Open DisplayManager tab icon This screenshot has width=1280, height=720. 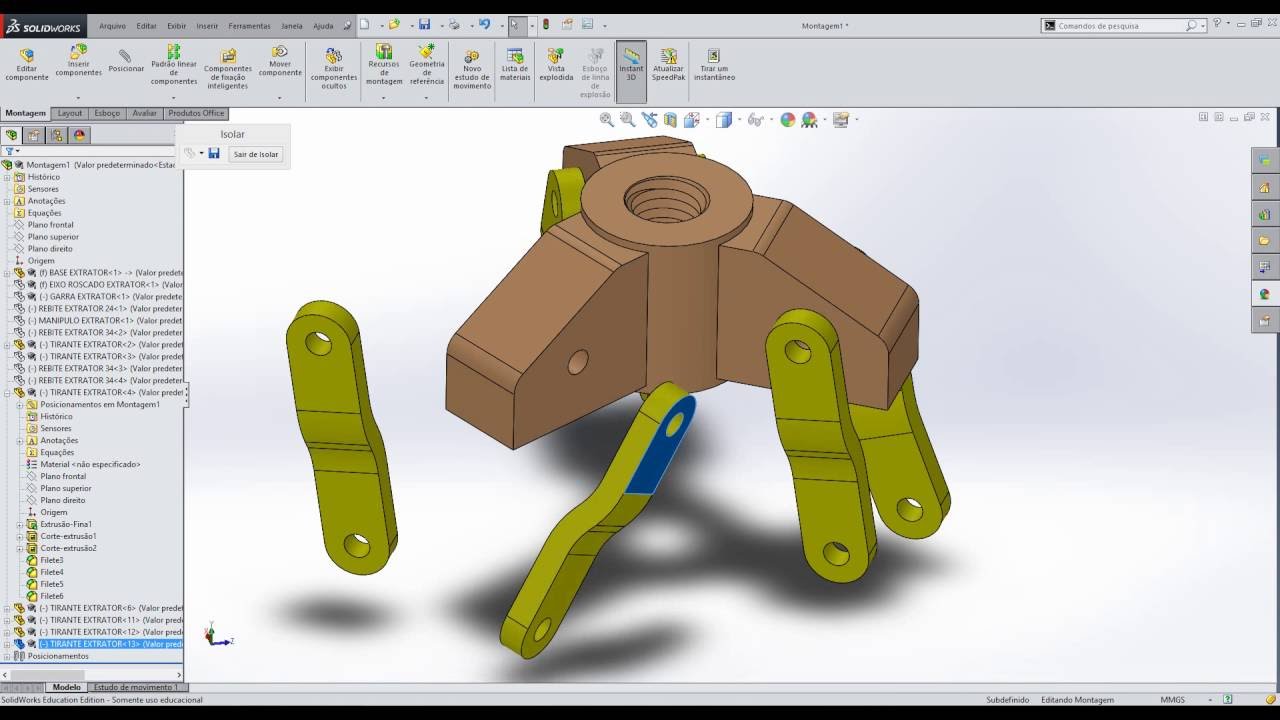(80, 135)
